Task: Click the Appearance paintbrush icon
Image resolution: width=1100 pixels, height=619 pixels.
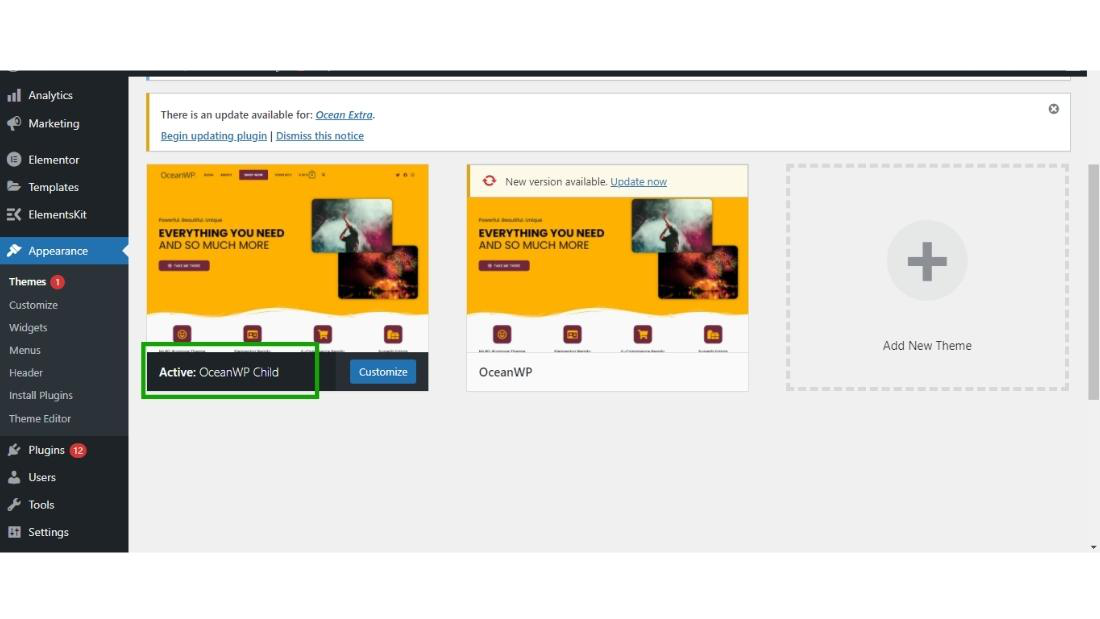Action: 14,251
